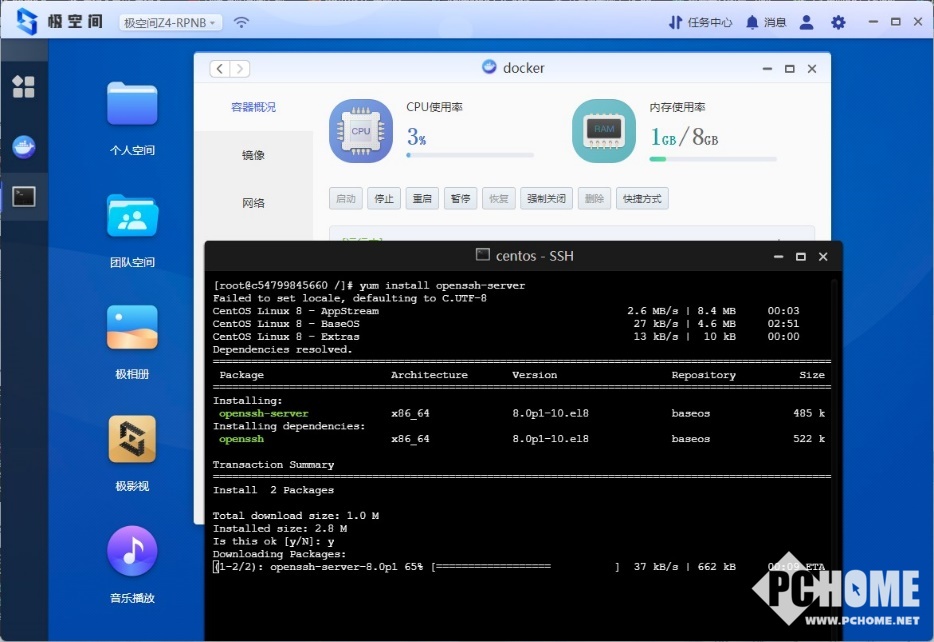
Task: Click the 暂停 pause button
Action: point(460,198)
